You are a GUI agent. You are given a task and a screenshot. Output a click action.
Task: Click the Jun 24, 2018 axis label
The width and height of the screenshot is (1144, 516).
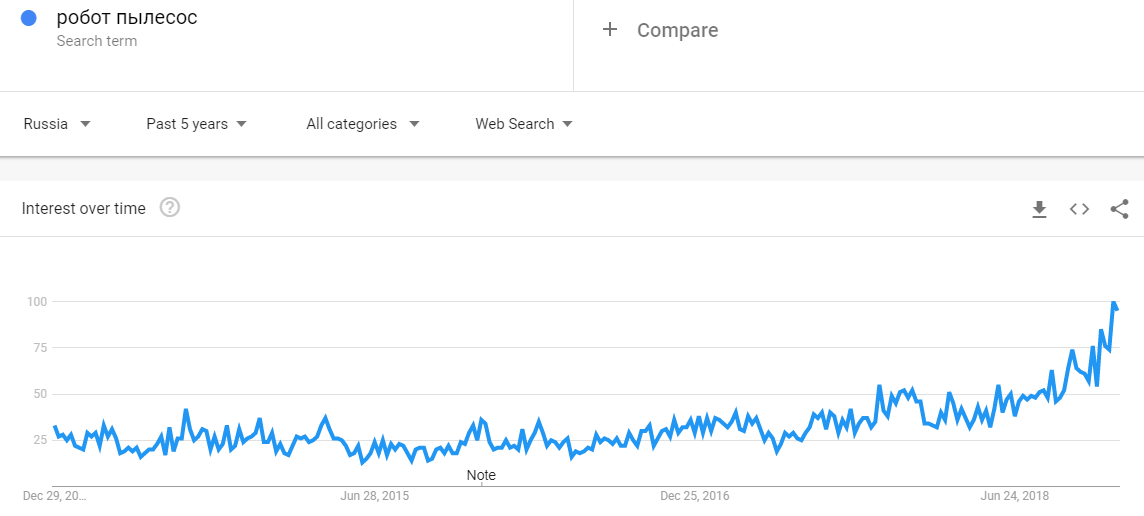click(x=1015, y=496)
